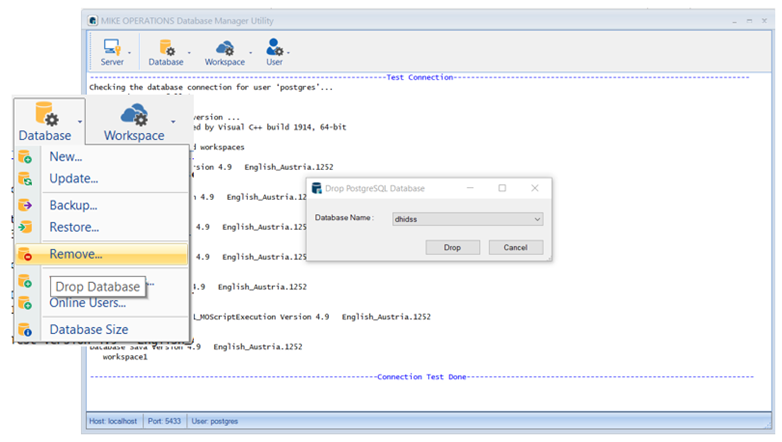Viewport: 782px width, 442px height.
Task: Minimize the Drop PostgreSQL Database dialog
Action: pos(470,188)
